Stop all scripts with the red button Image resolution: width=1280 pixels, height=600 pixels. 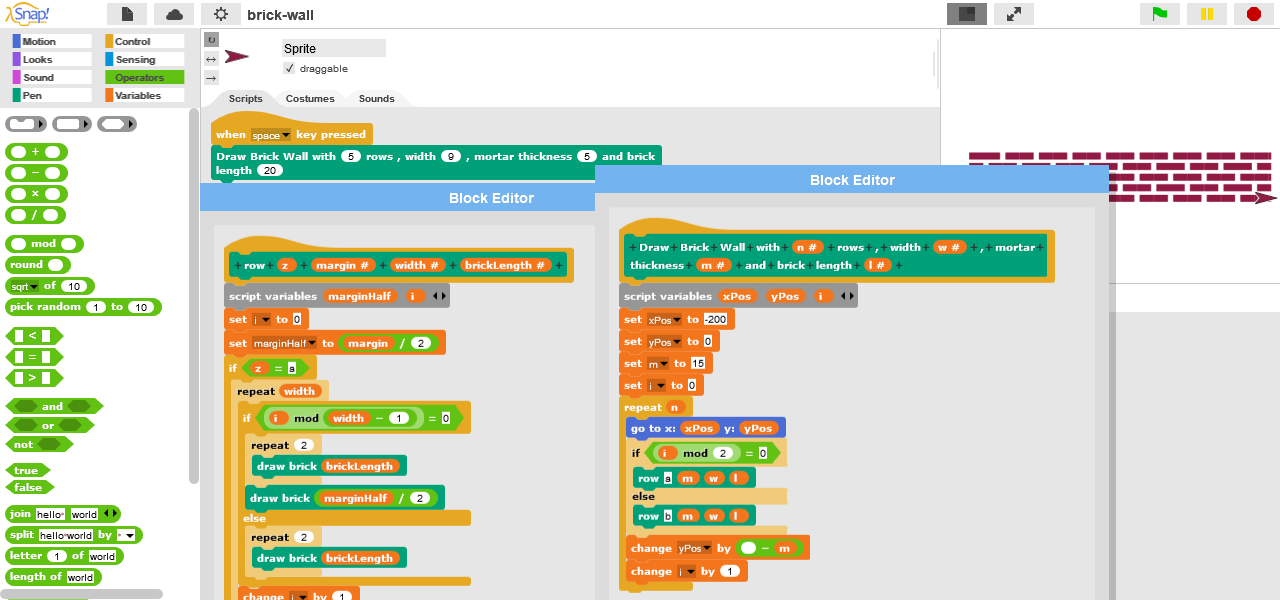(1253, 14)
